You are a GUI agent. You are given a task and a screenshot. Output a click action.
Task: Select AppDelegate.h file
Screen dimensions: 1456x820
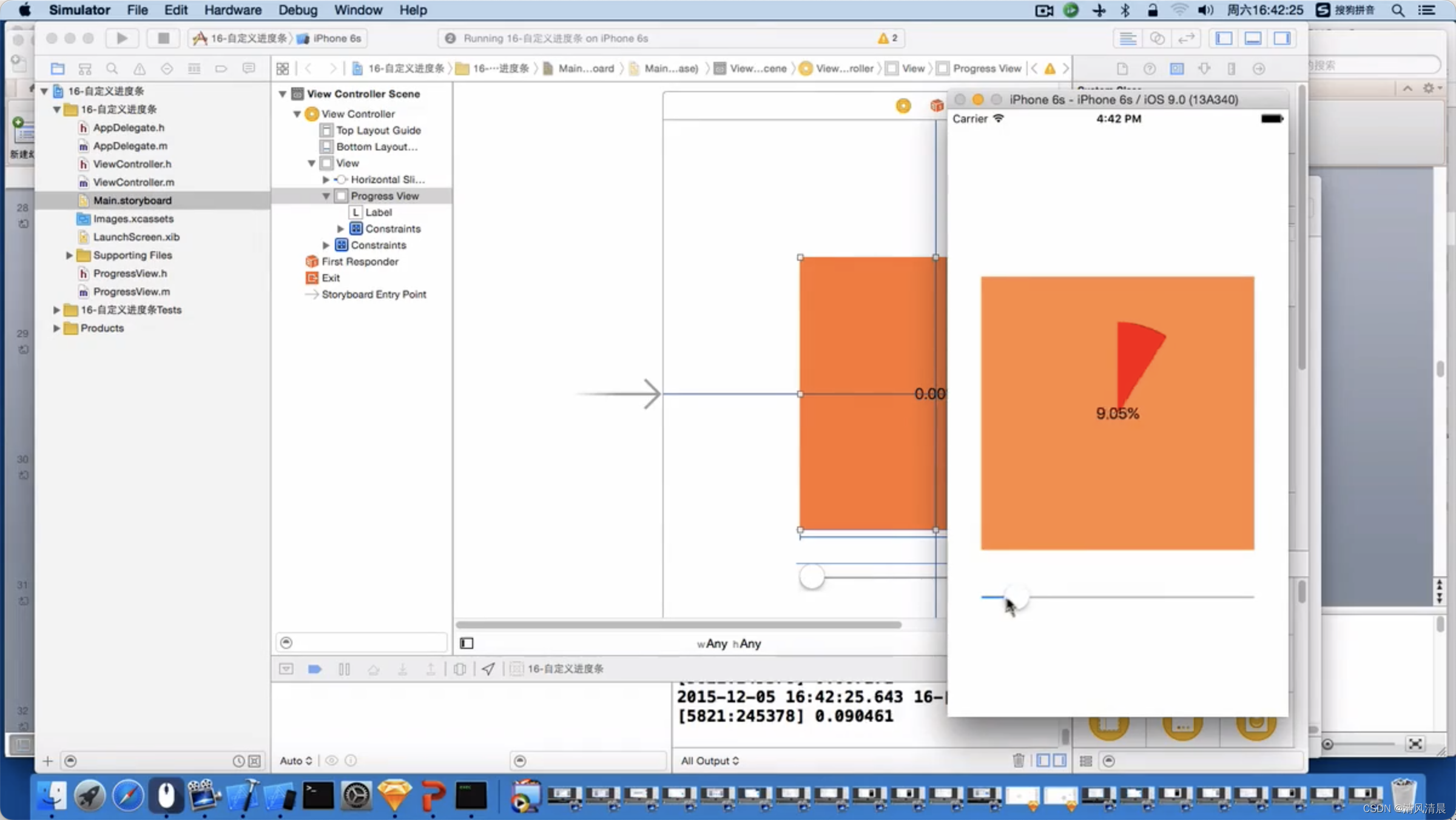coord(129,127)
